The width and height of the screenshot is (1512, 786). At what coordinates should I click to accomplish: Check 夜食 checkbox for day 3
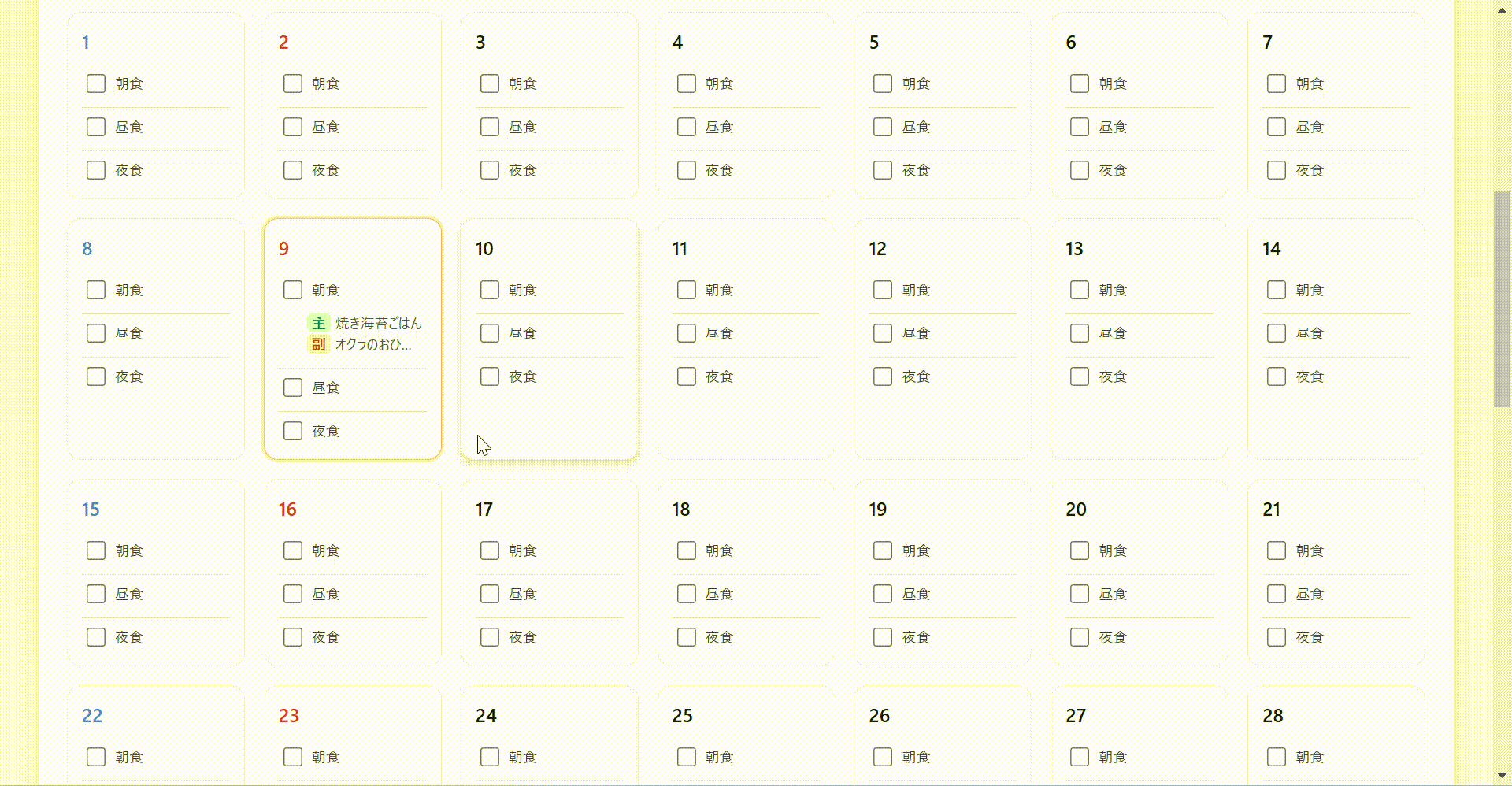490,170
